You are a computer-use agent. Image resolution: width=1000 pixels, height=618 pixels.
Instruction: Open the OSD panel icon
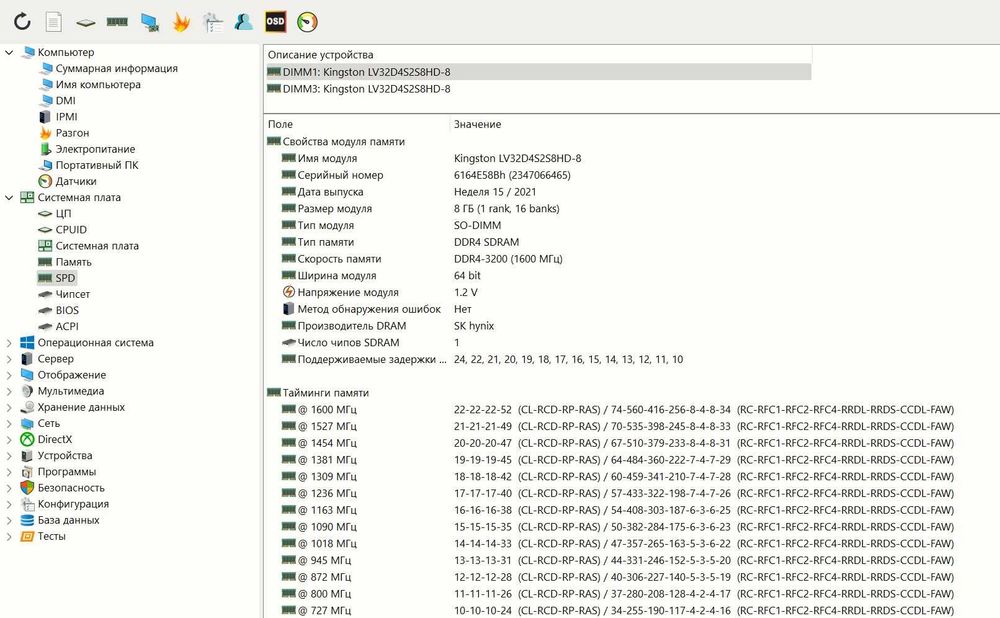coord(276,22)
